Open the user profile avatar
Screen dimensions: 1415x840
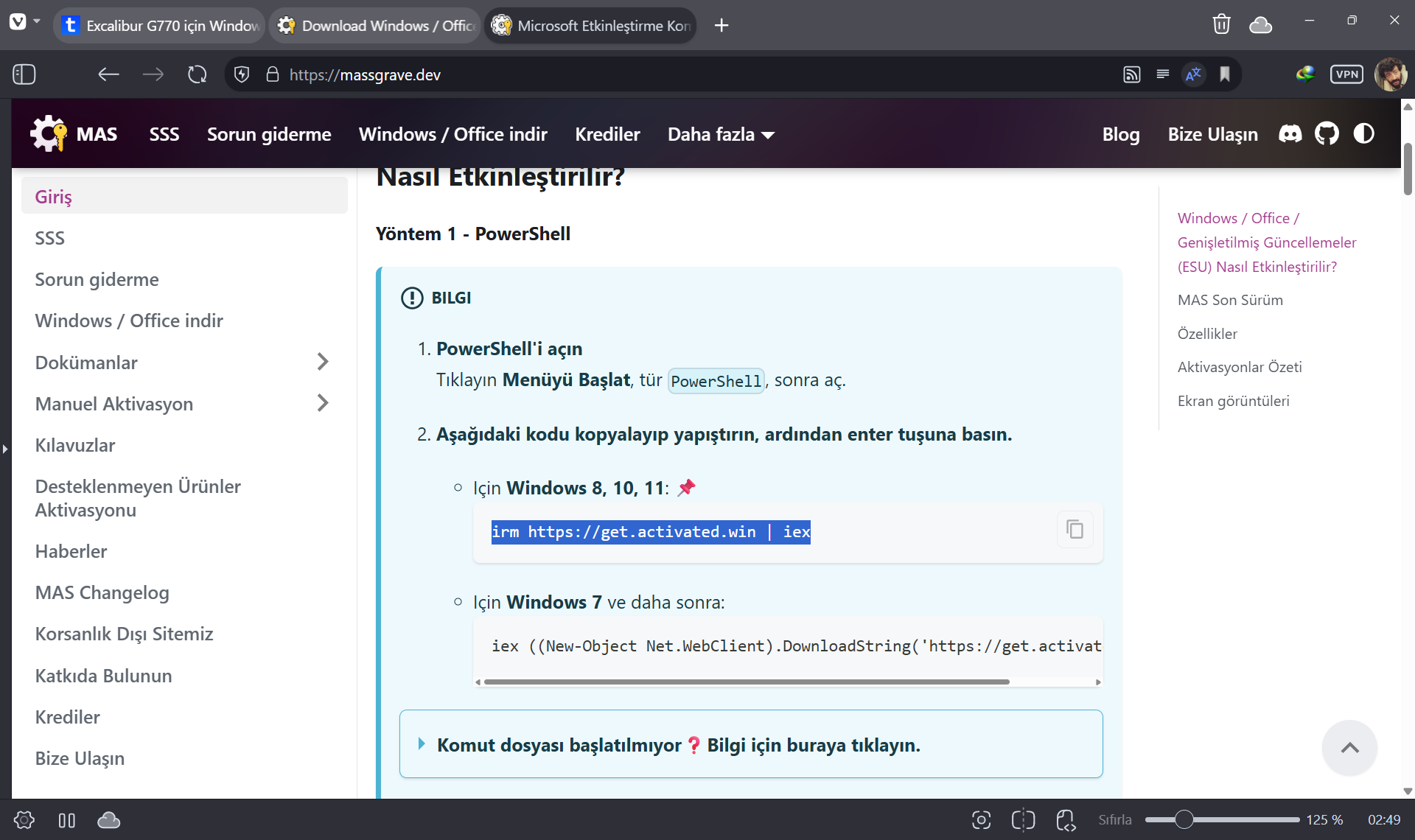pyautogui.click(x=1391, y=74)
